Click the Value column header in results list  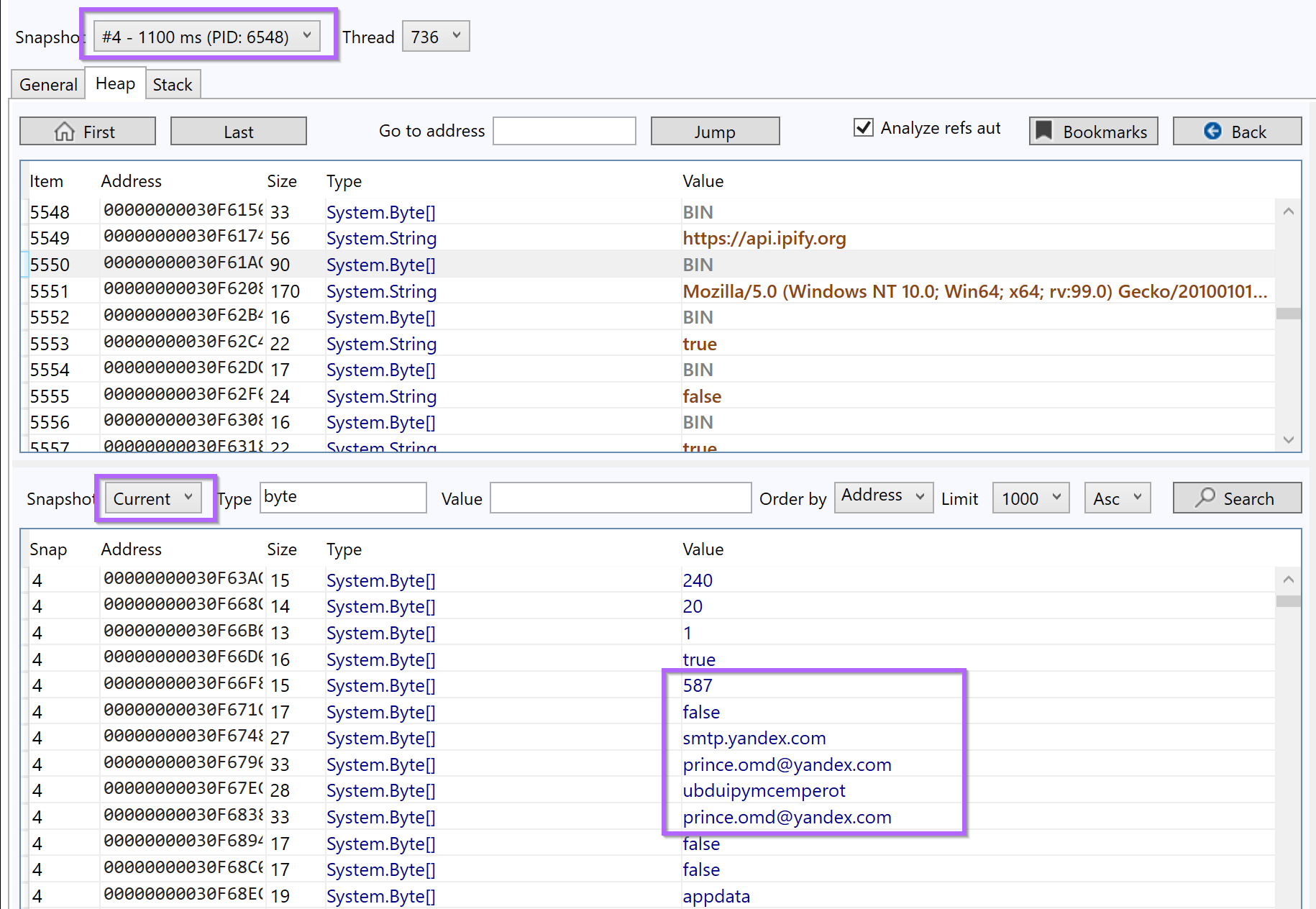[x=703, y=549]
